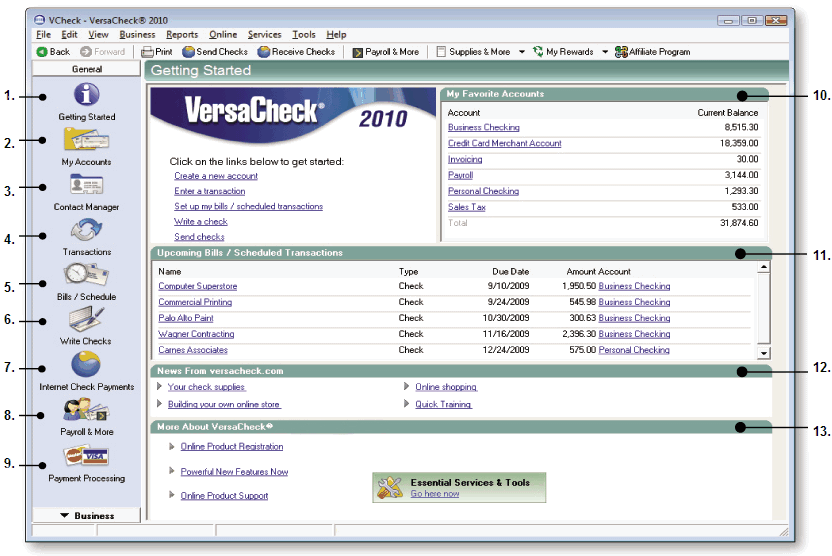The image size is (832, 556).
Task: Open the Wagner Contracting bill
Action: (196, 334)
